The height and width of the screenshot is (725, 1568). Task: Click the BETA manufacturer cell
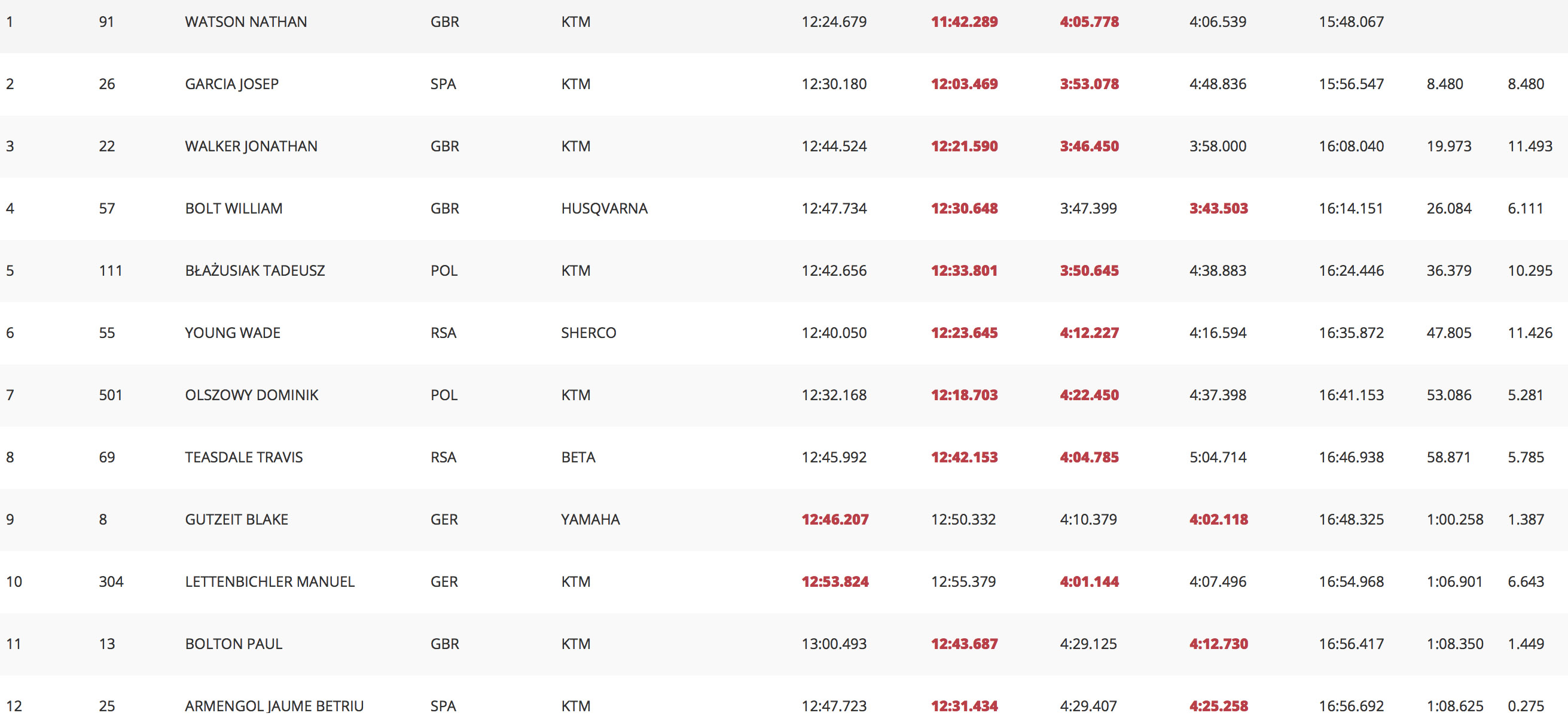[x=578, y=457]
